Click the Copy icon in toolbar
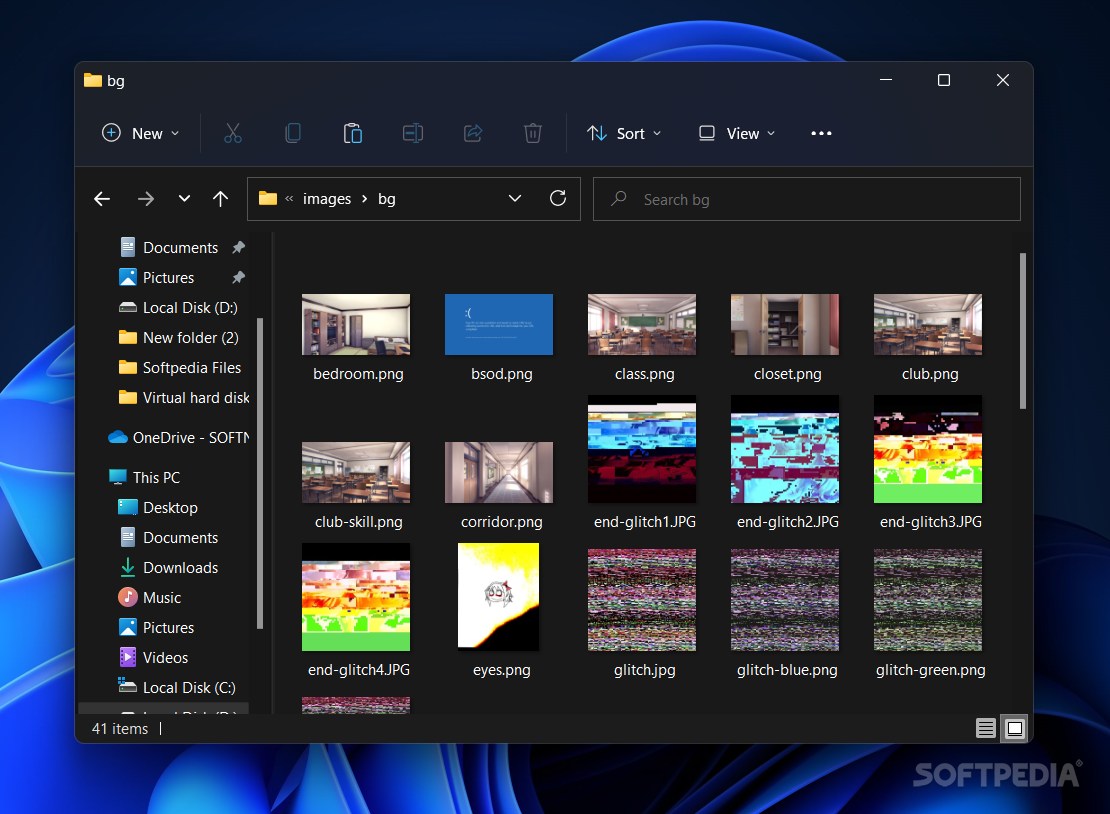1110x814 pixels. (292, 133)
